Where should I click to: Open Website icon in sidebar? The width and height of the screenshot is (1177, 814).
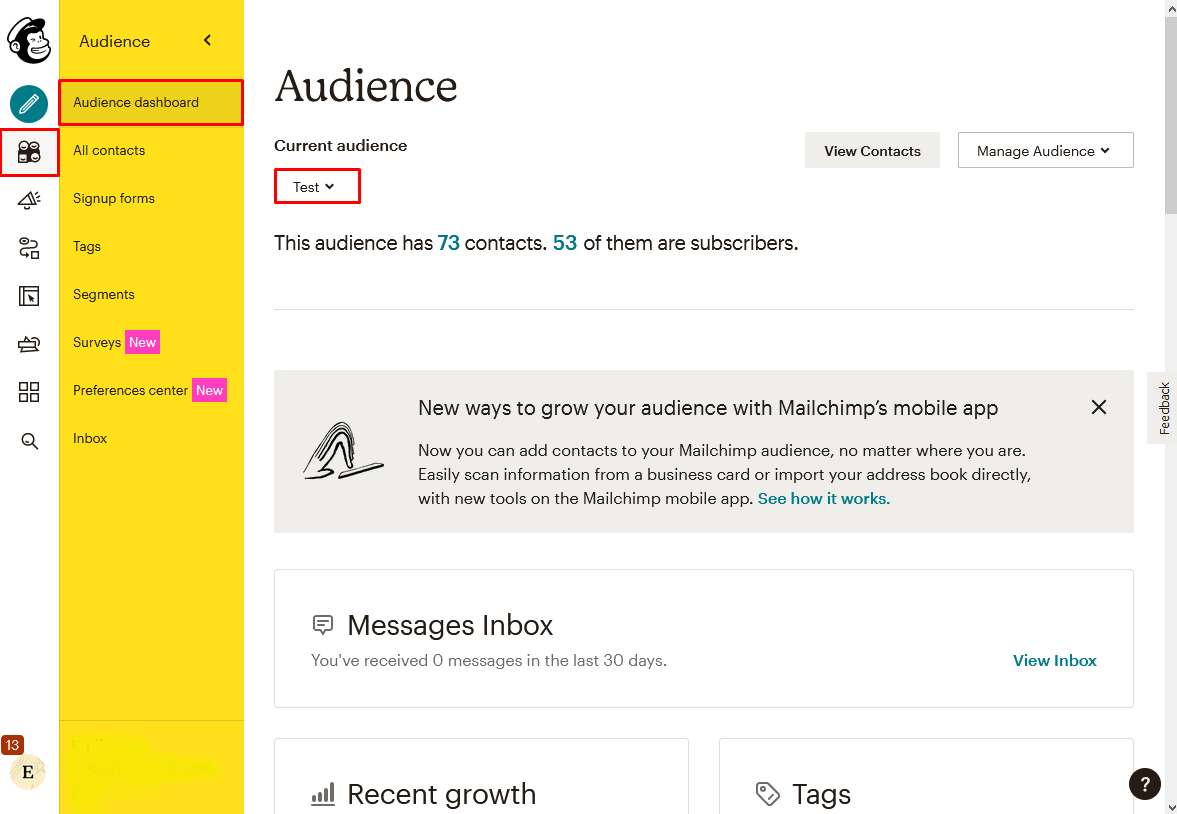point(29,296)
